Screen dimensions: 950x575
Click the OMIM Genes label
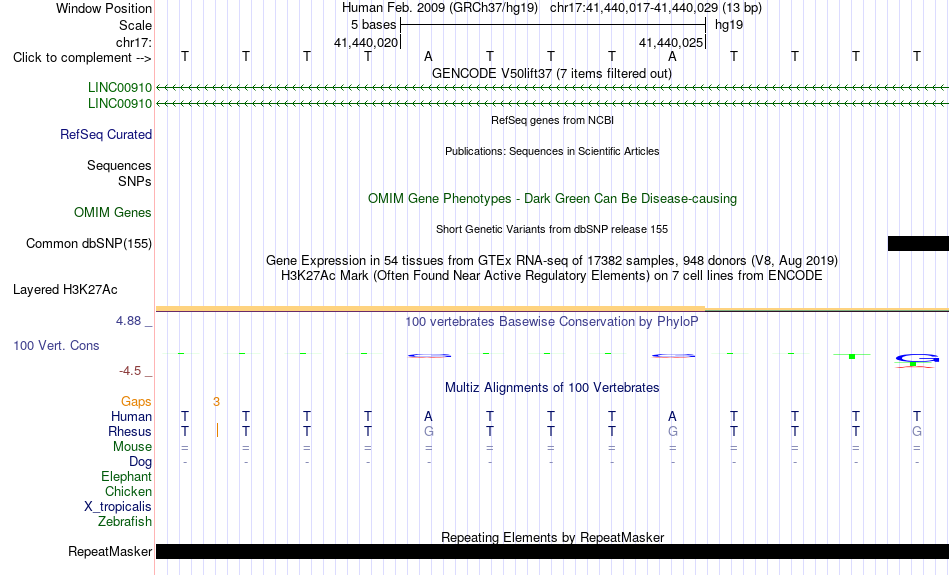point(113,213)
